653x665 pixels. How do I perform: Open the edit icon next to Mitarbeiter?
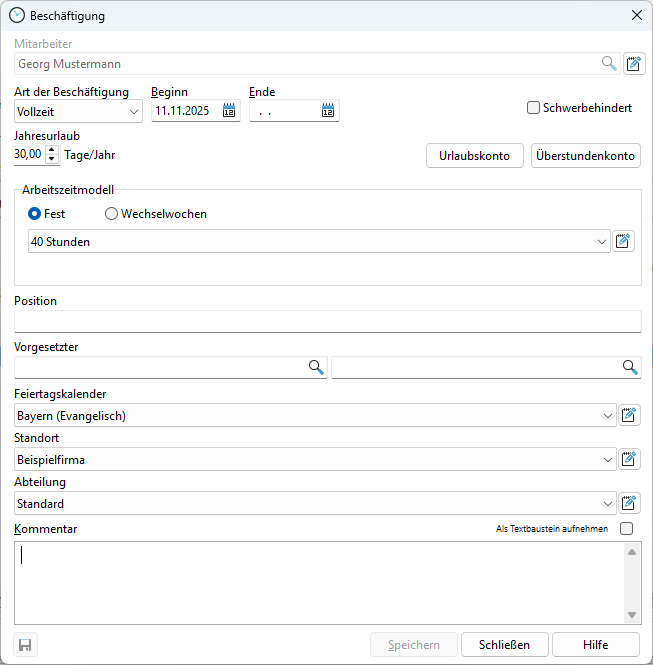click(x=633, y=64)
